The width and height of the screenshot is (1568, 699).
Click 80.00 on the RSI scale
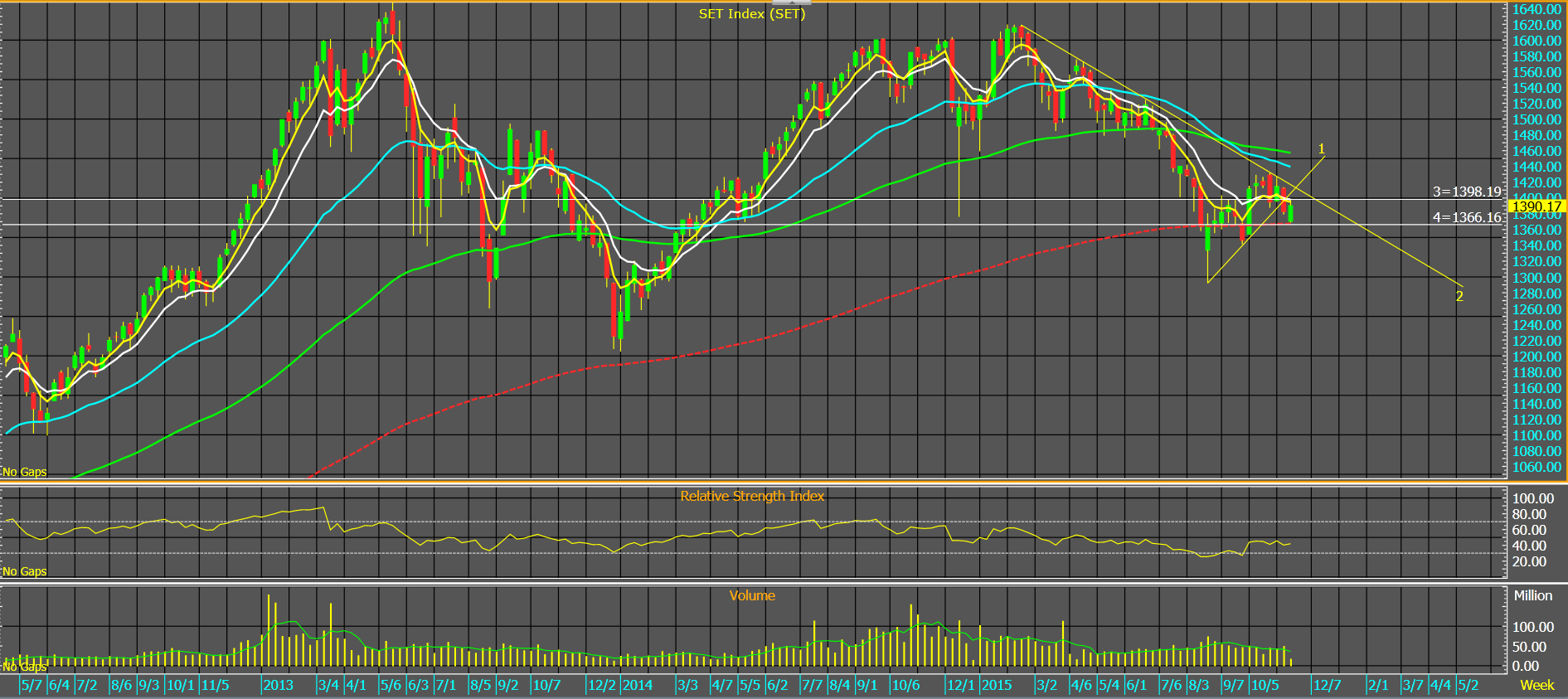tap(1529, 514)
